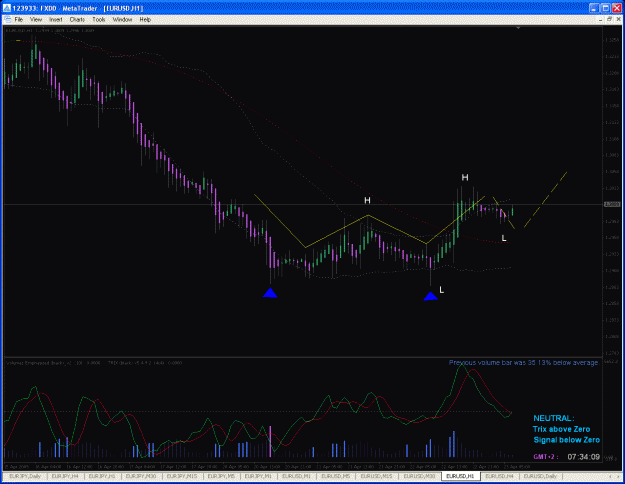Switch to the EURUSD,Daily chart tab

tap(540, 476)
